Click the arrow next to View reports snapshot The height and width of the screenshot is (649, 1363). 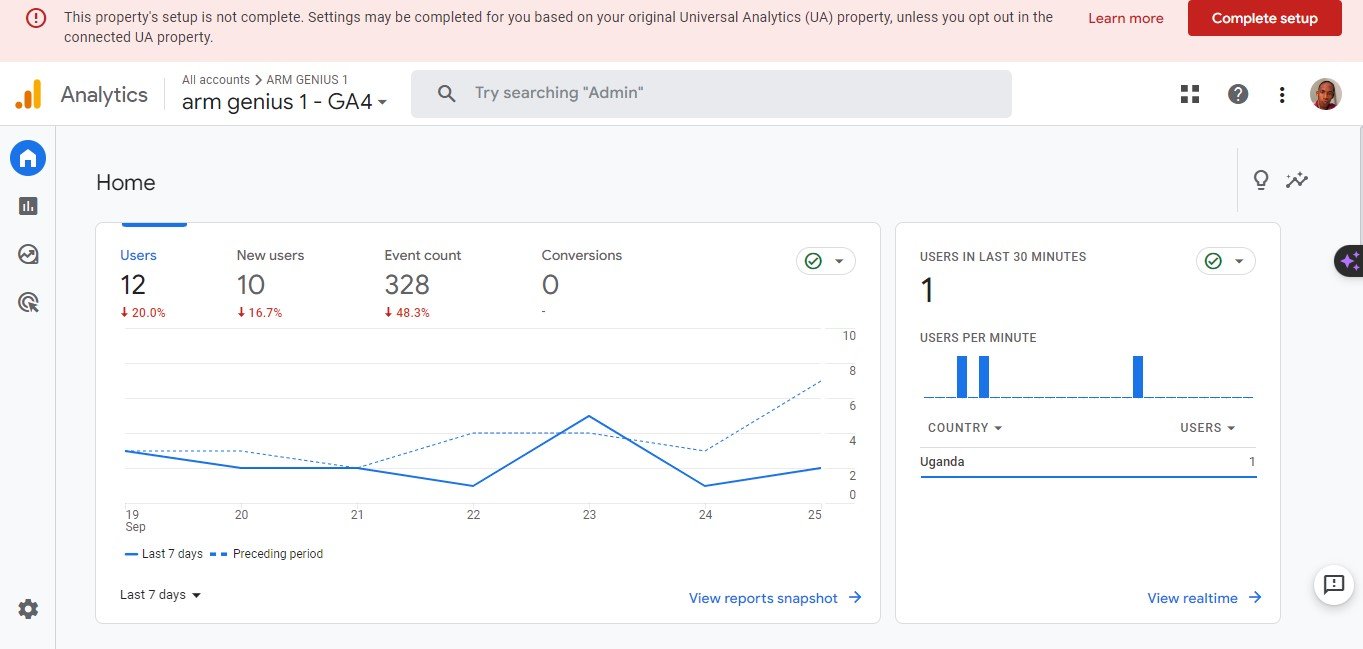[855, 597]
